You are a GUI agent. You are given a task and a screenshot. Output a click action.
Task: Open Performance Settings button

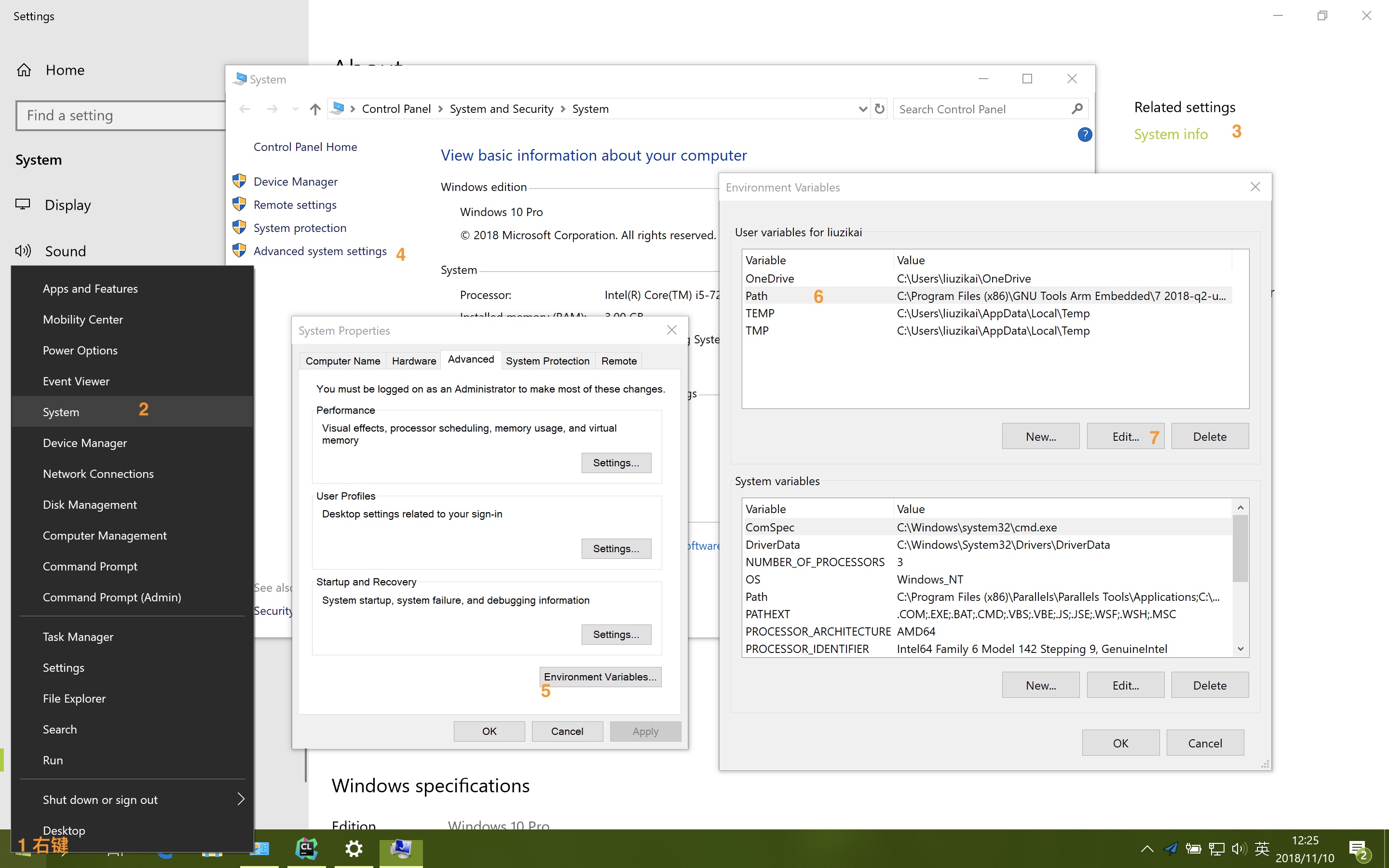616,463
